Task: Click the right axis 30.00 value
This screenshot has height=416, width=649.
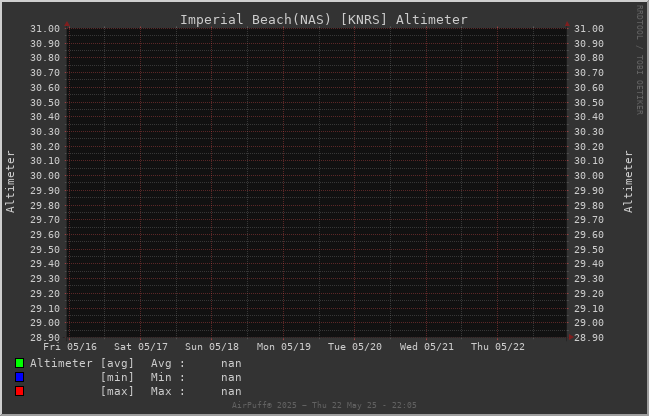Action: click(x=589, y=176)
